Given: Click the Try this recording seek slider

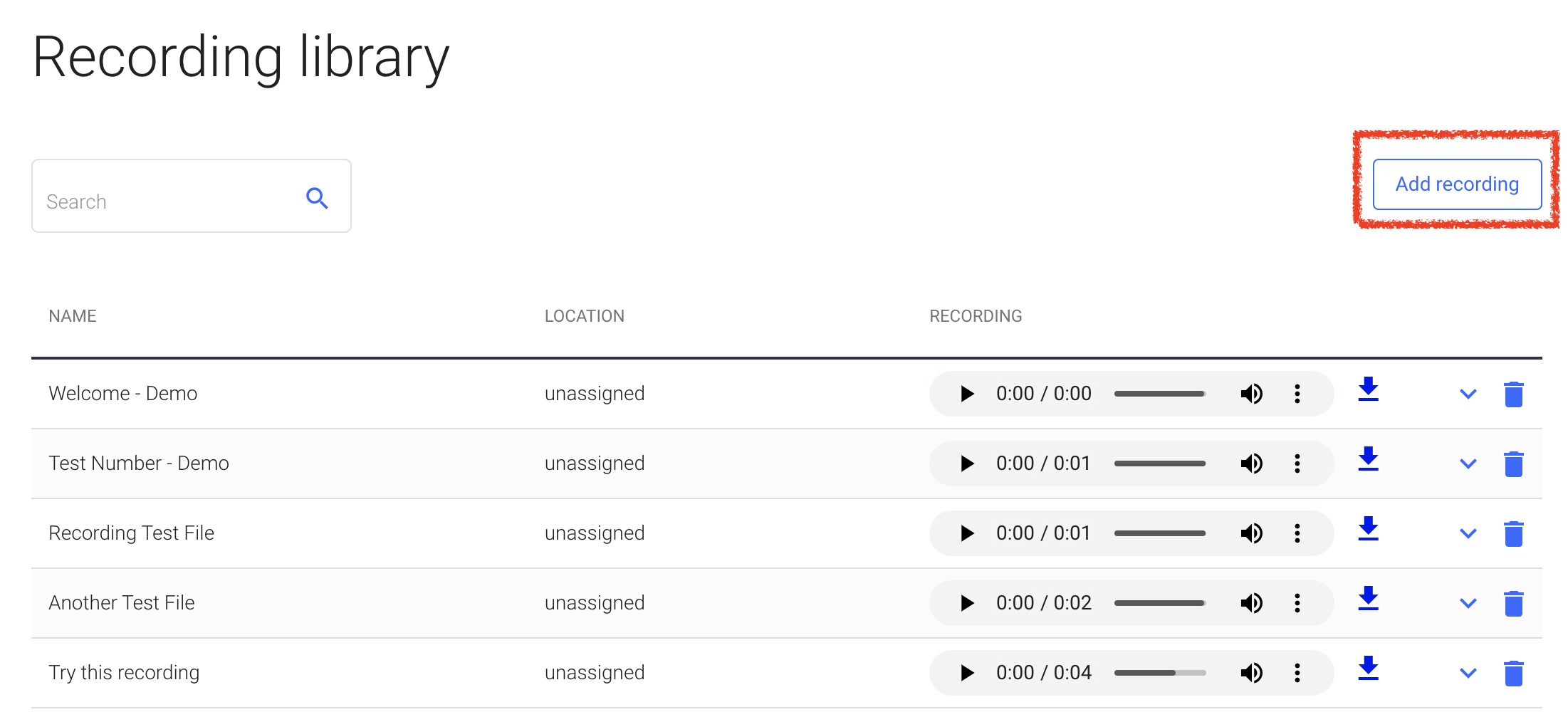Looking at the screenshot, I should point(1159,673).
